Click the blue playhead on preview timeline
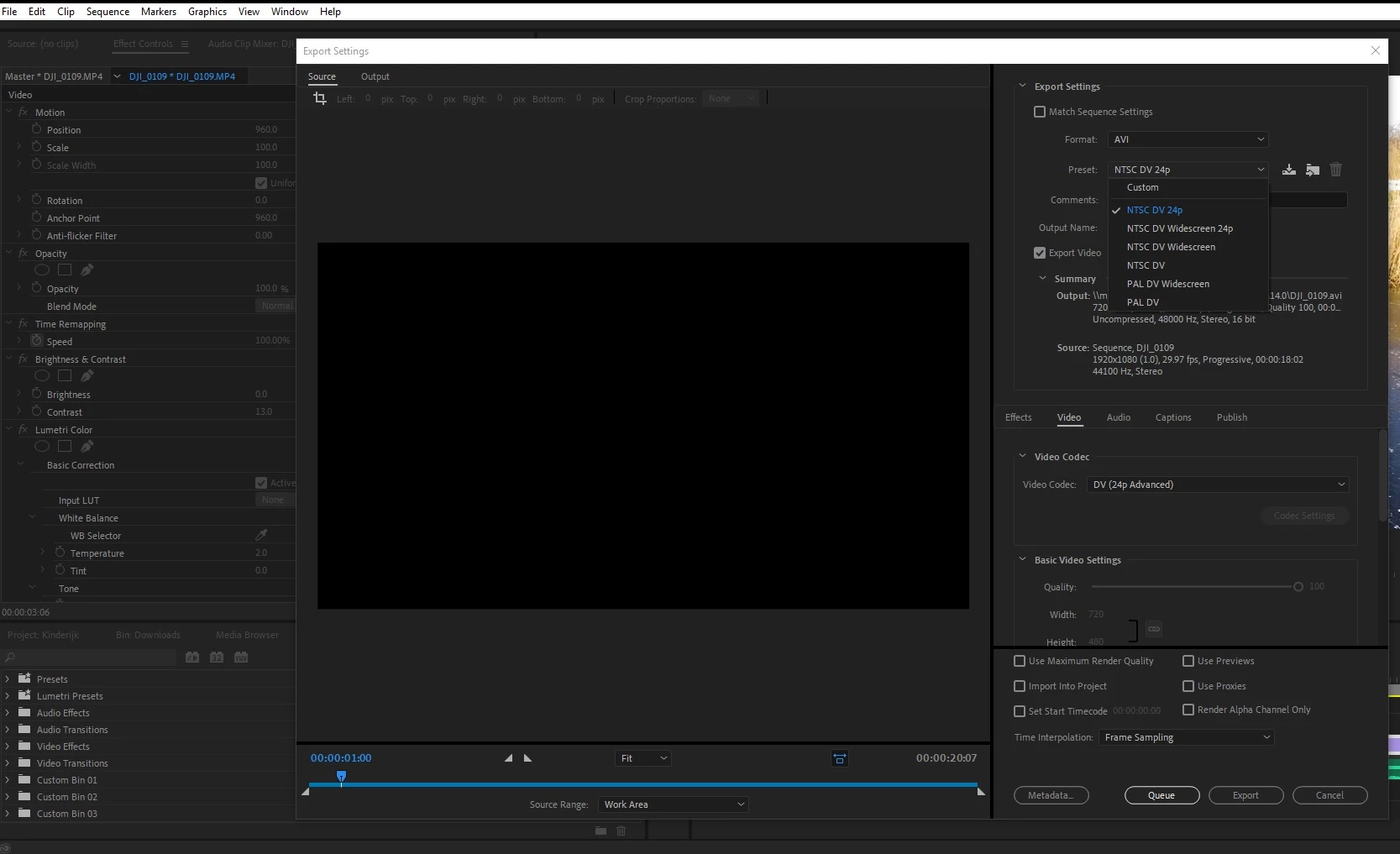Image resolution: width=1400 pixels, height=854 pixels. click(x=341, y=777)
